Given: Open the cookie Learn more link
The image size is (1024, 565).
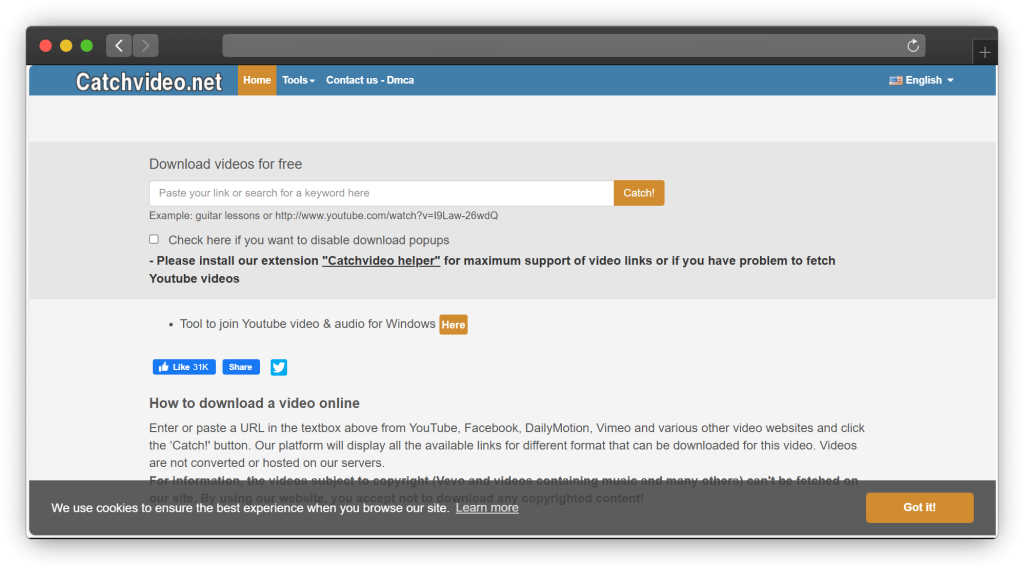Looking at the screenshot, I should click(x=487, y=508).
